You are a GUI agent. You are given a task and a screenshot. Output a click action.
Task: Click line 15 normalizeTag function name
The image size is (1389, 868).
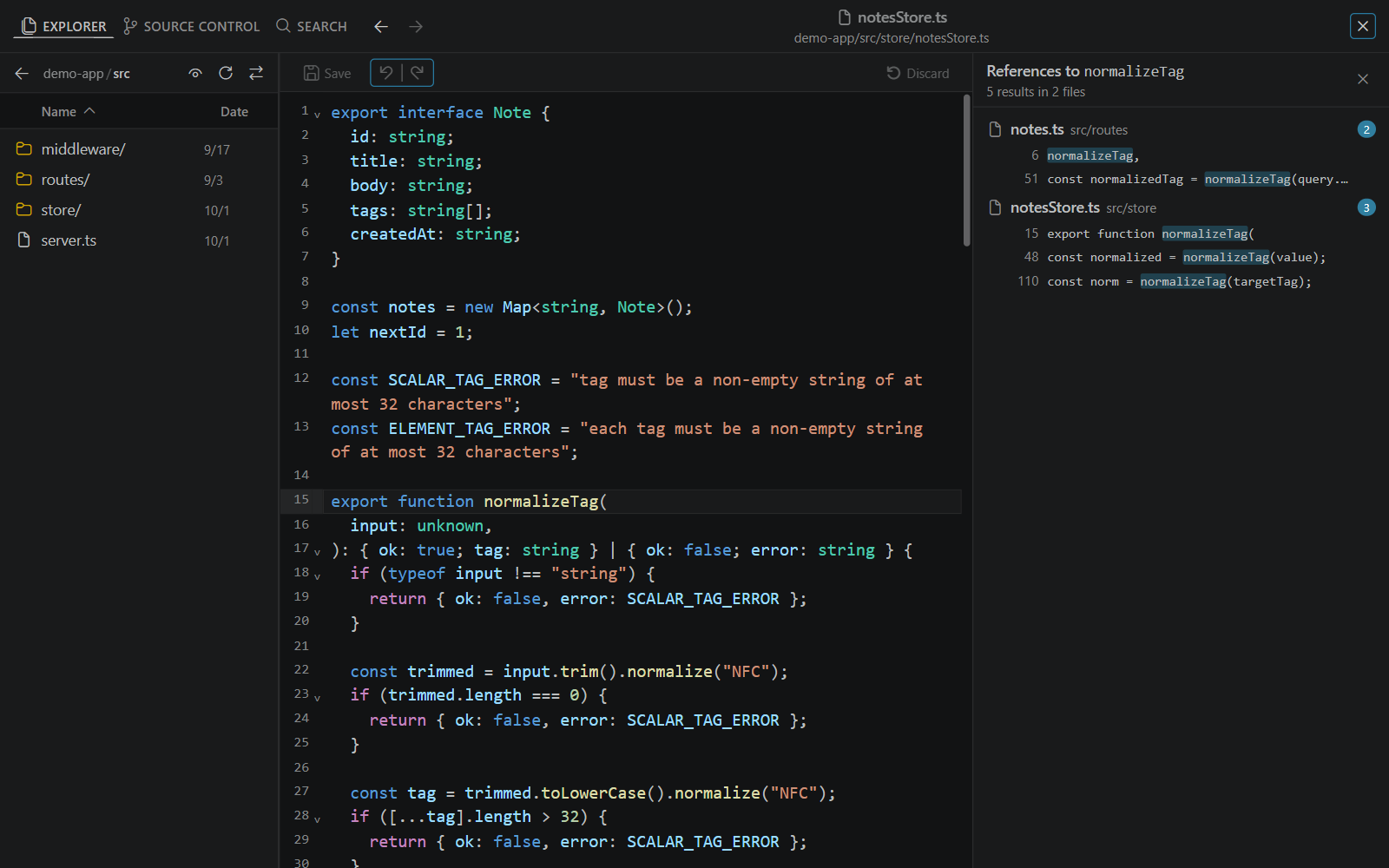tap(541, 502)
